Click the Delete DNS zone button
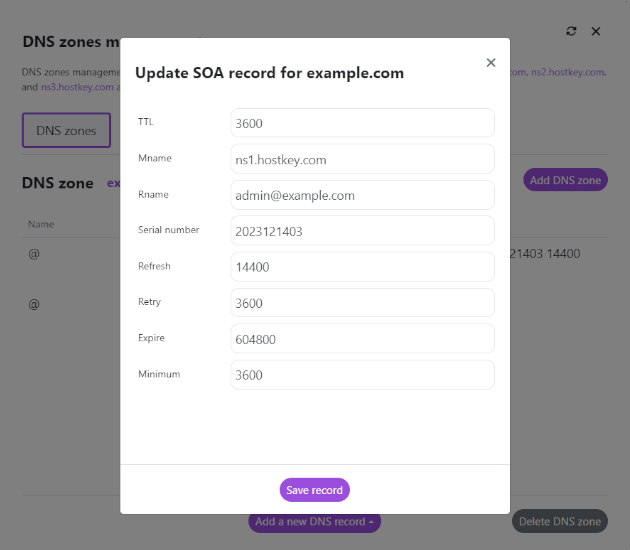 pos(559,522)
